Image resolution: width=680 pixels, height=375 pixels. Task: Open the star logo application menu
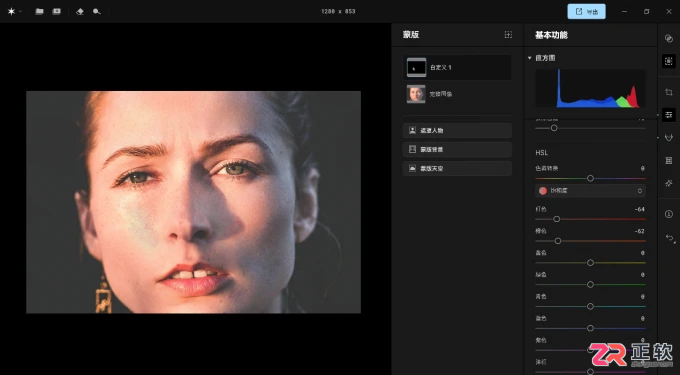click(x=11, y=11)
